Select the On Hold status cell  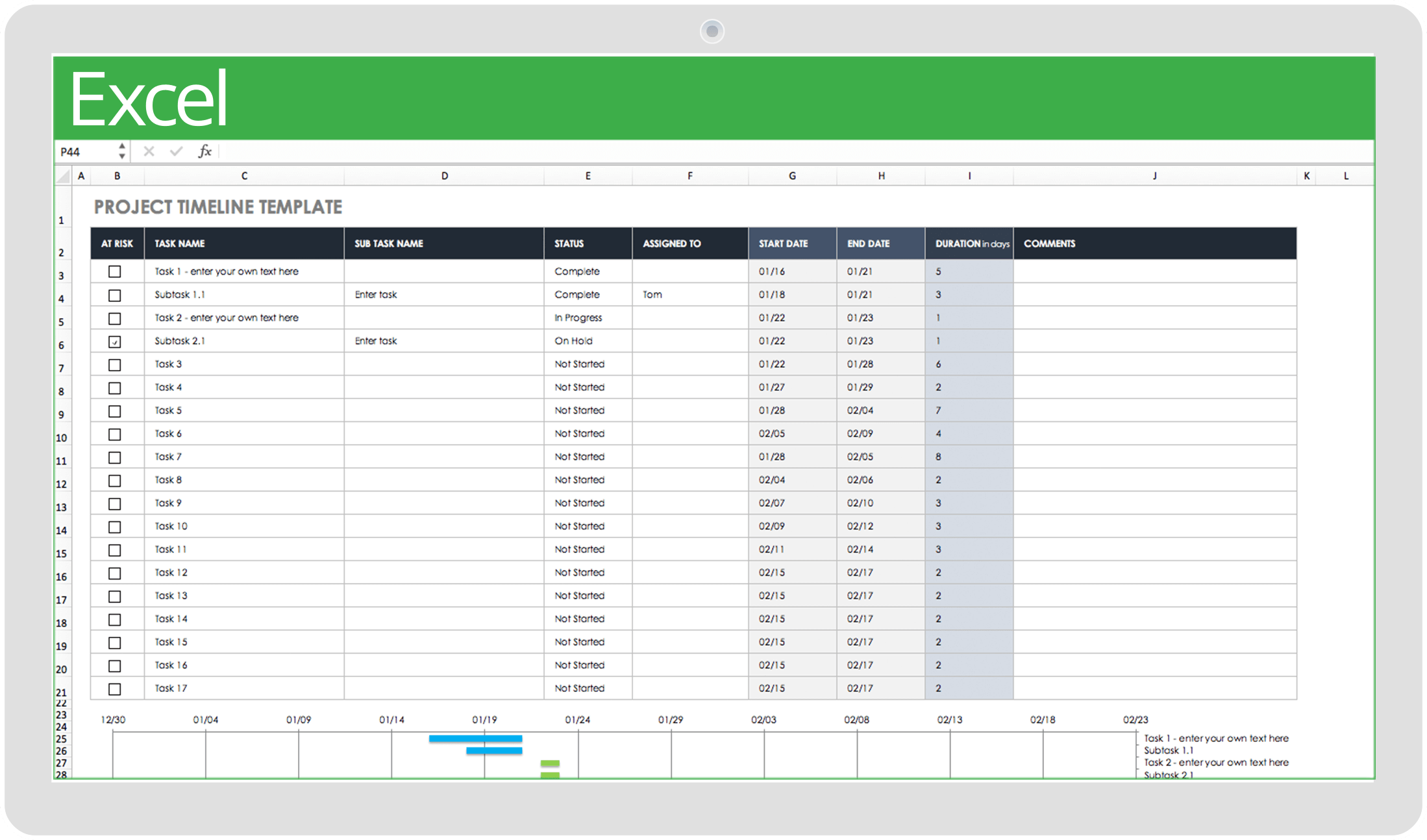586,341
